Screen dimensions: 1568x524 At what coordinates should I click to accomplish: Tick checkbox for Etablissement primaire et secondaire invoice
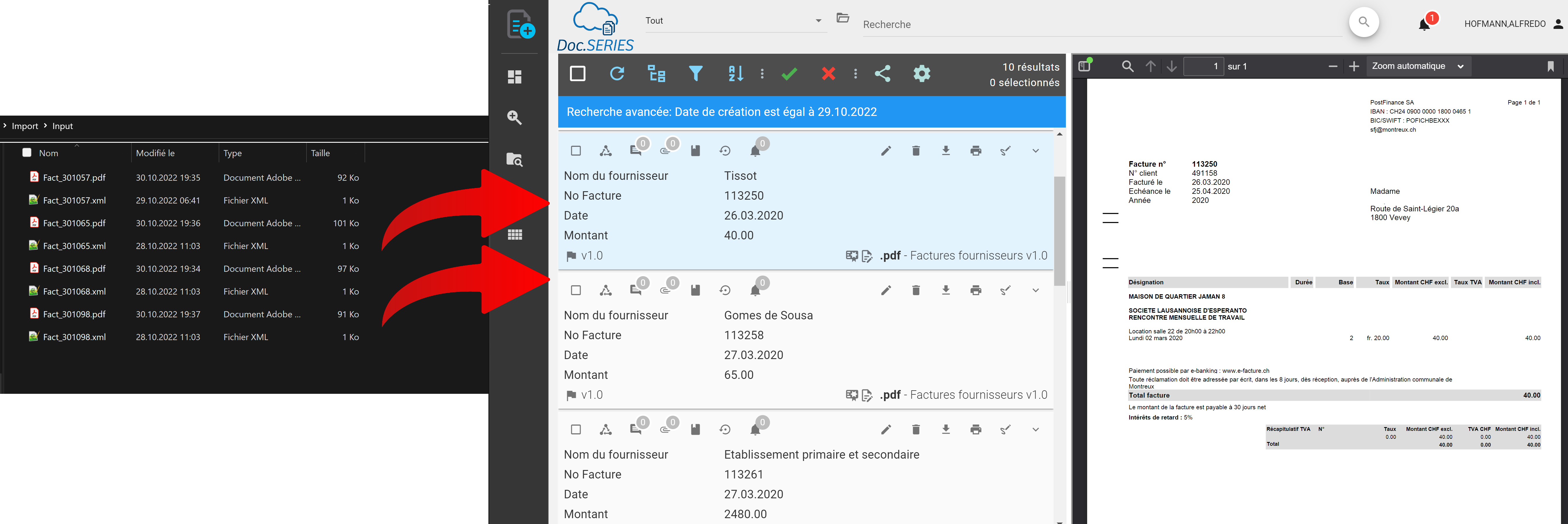tap(576, 429)
